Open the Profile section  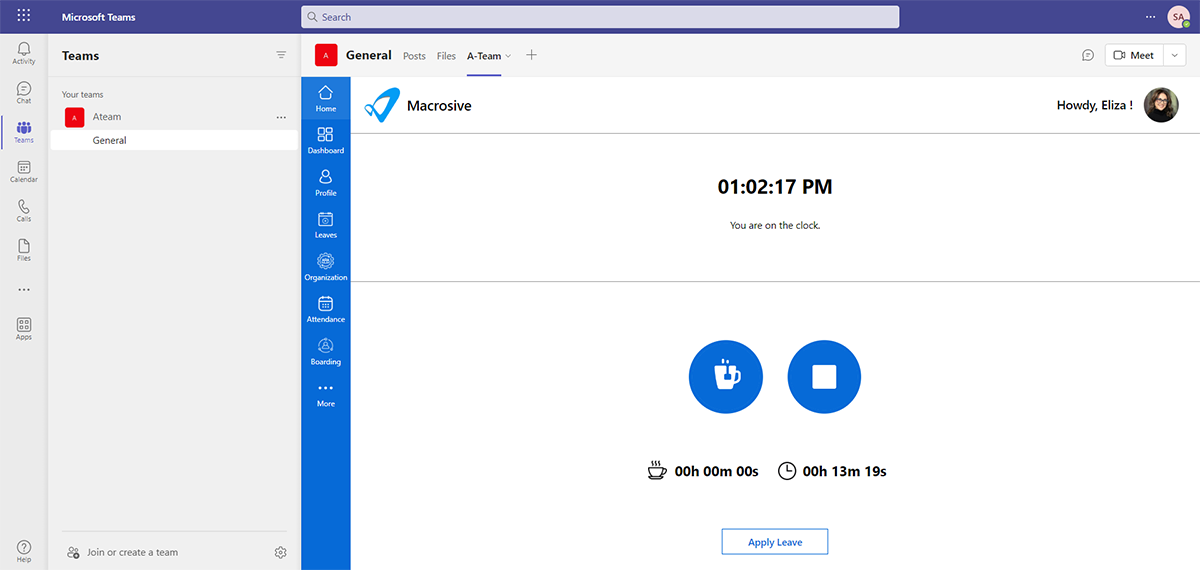pyautogui.click(x=325, y=182)
